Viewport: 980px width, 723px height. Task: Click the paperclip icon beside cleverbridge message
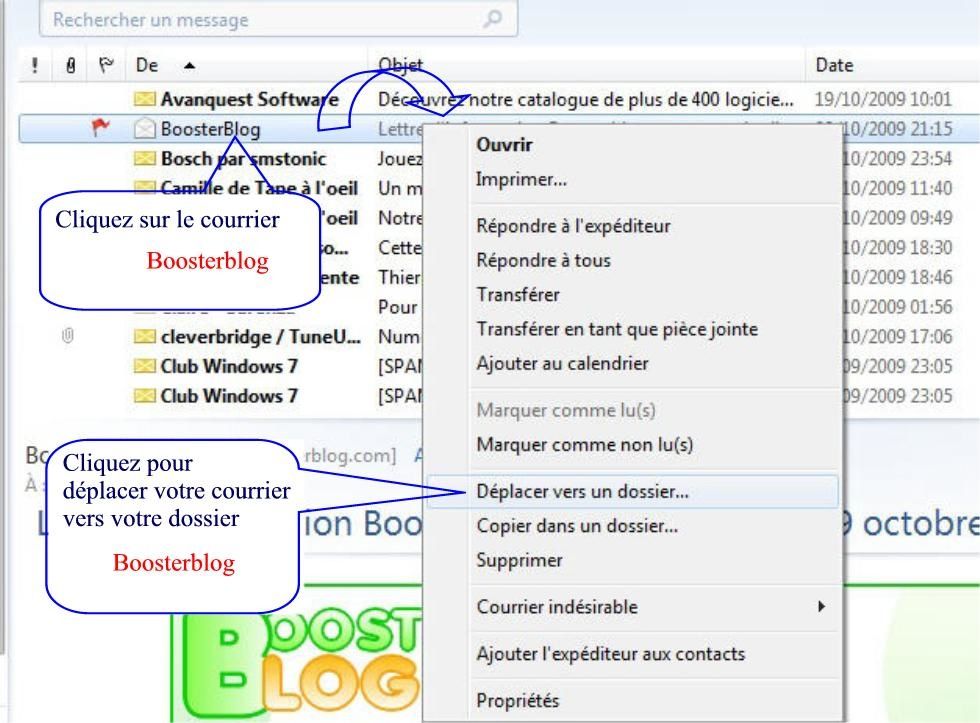68,337
